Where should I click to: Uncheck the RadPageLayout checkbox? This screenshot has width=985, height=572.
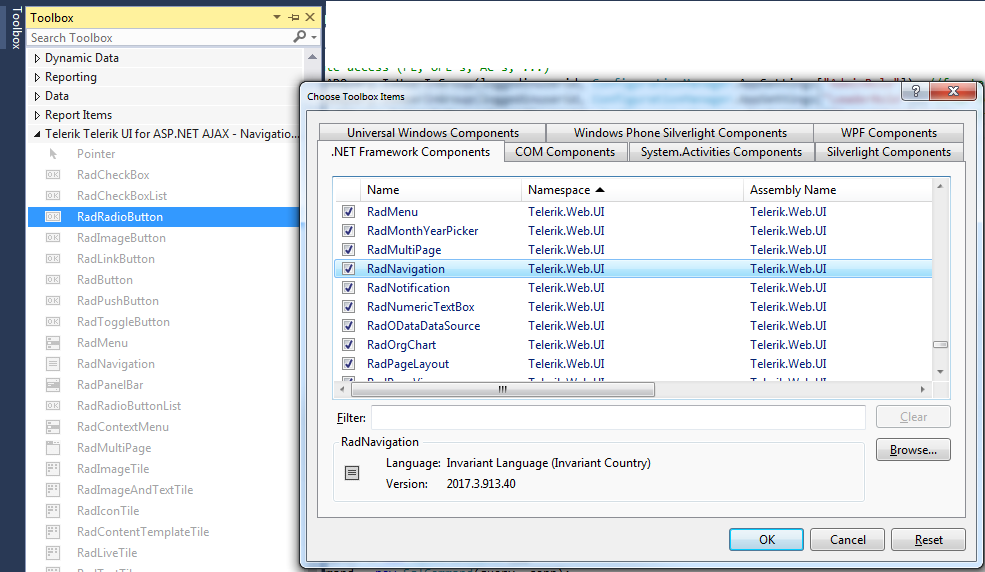coord(348,364)
